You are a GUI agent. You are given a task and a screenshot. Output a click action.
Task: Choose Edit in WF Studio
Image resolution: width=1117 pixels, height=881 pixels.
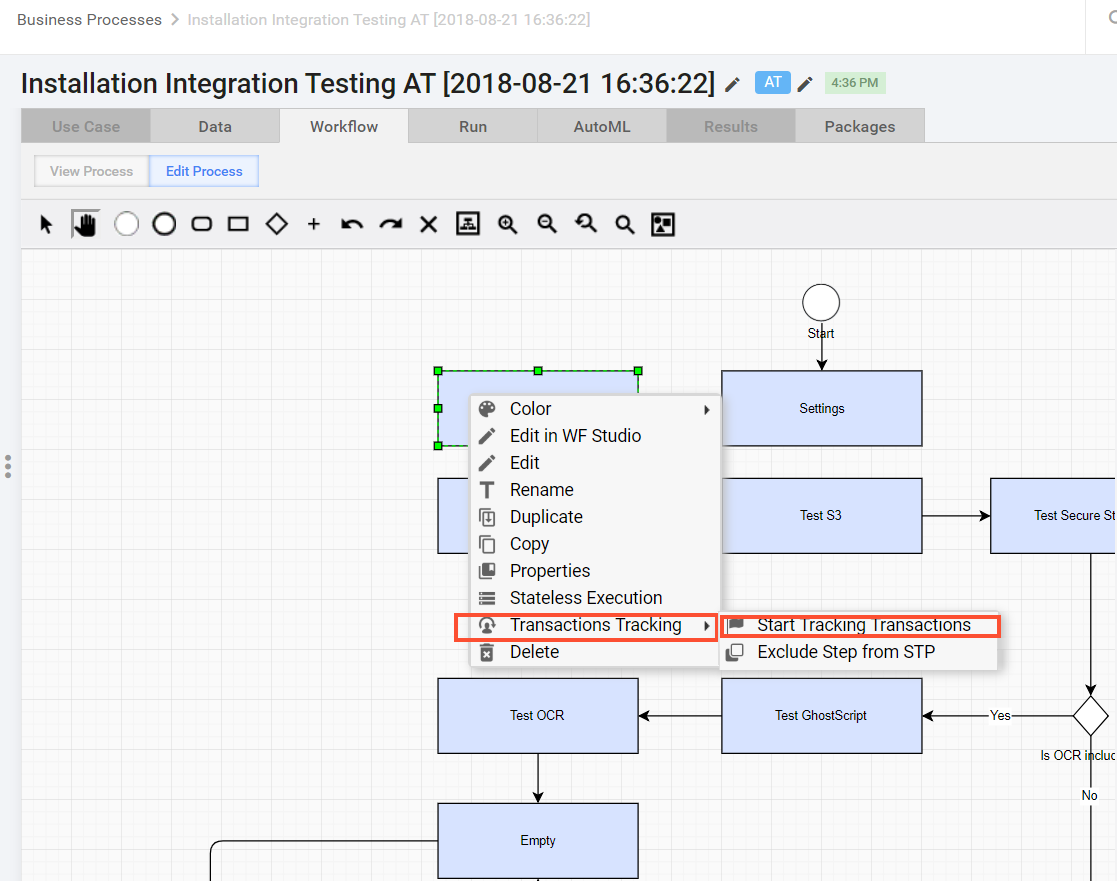point(595,436)
